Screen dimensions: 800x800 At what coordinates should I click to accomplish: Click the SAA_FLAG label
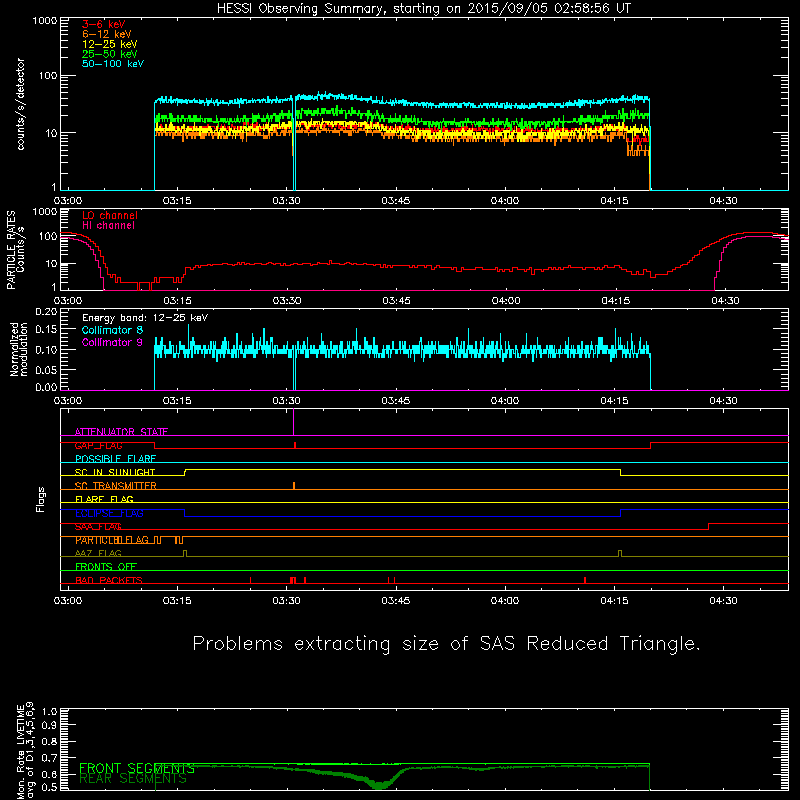(x=98, y=527)
